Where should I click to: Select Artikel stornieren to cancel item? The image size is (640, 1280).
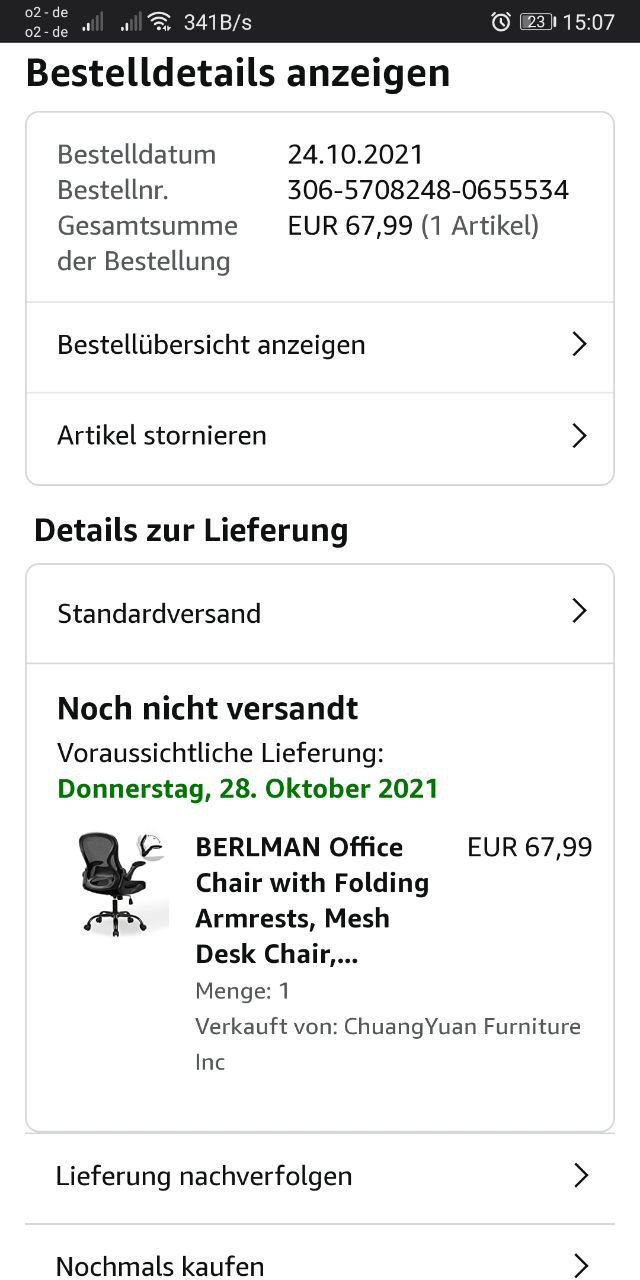tap(162, 436)
